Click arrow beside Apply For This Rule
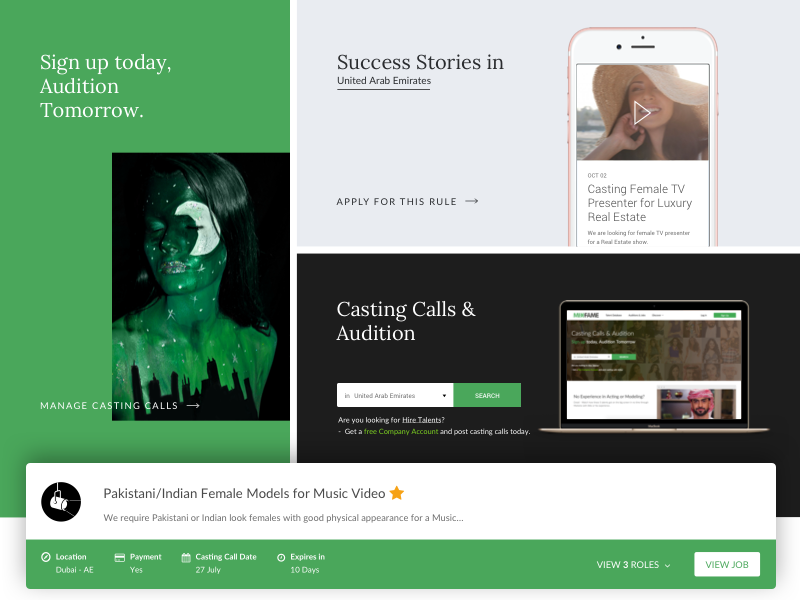Image resolution: width=800 pixels, height=600 pixels. pyautogui.click(x=472, y=201)
